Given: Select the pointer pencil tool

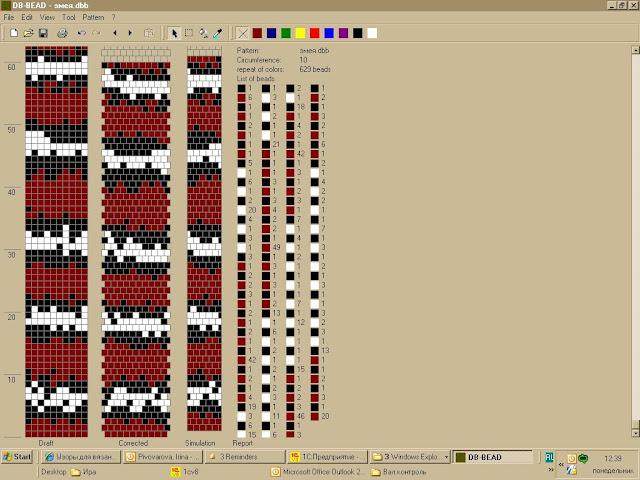Looking at the screenshot, I should pyautogui.click(x=174, y=33).
